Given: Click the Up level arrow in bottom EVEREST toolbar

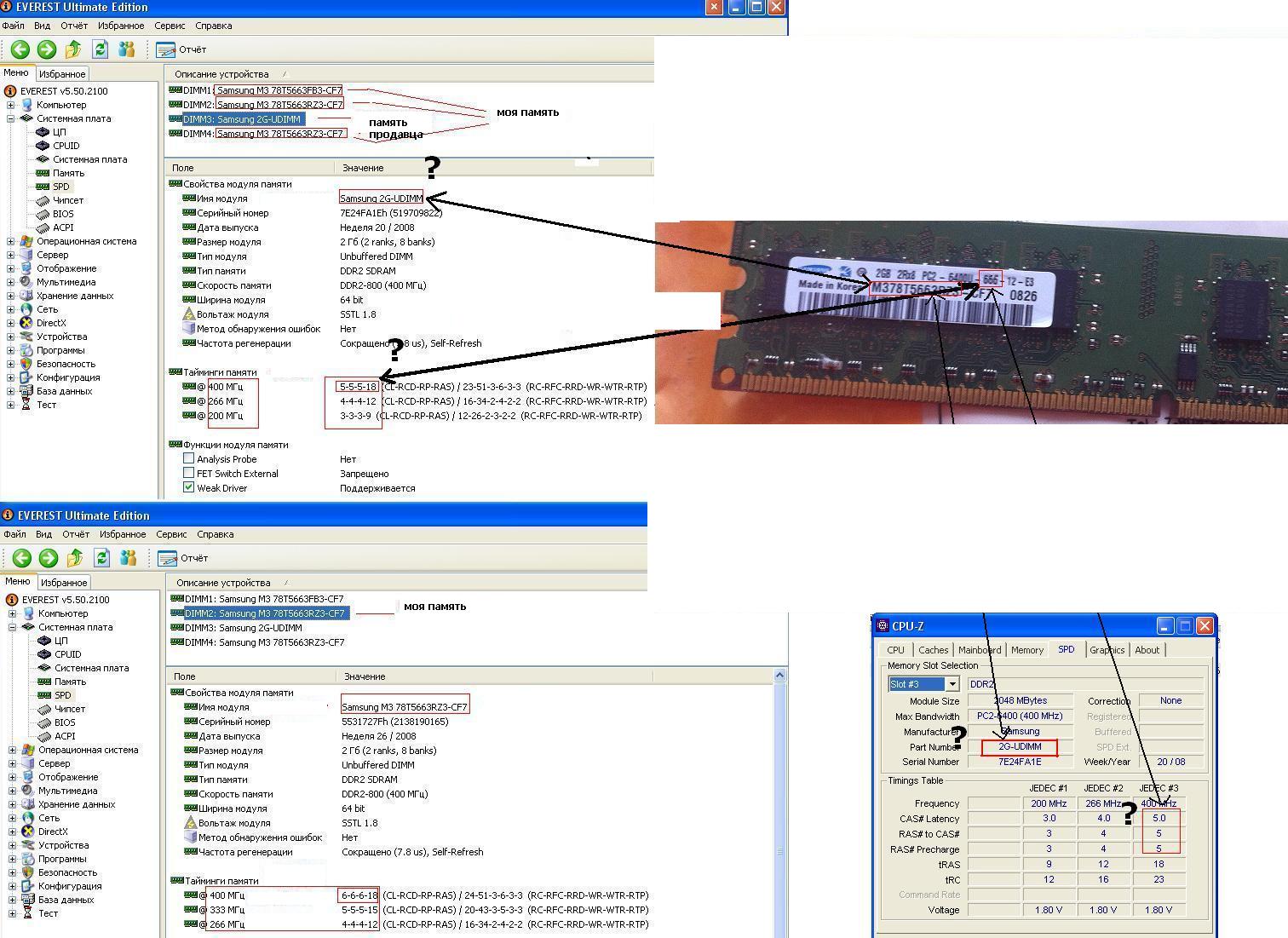Looking at the screenshot, I should 75,558.
